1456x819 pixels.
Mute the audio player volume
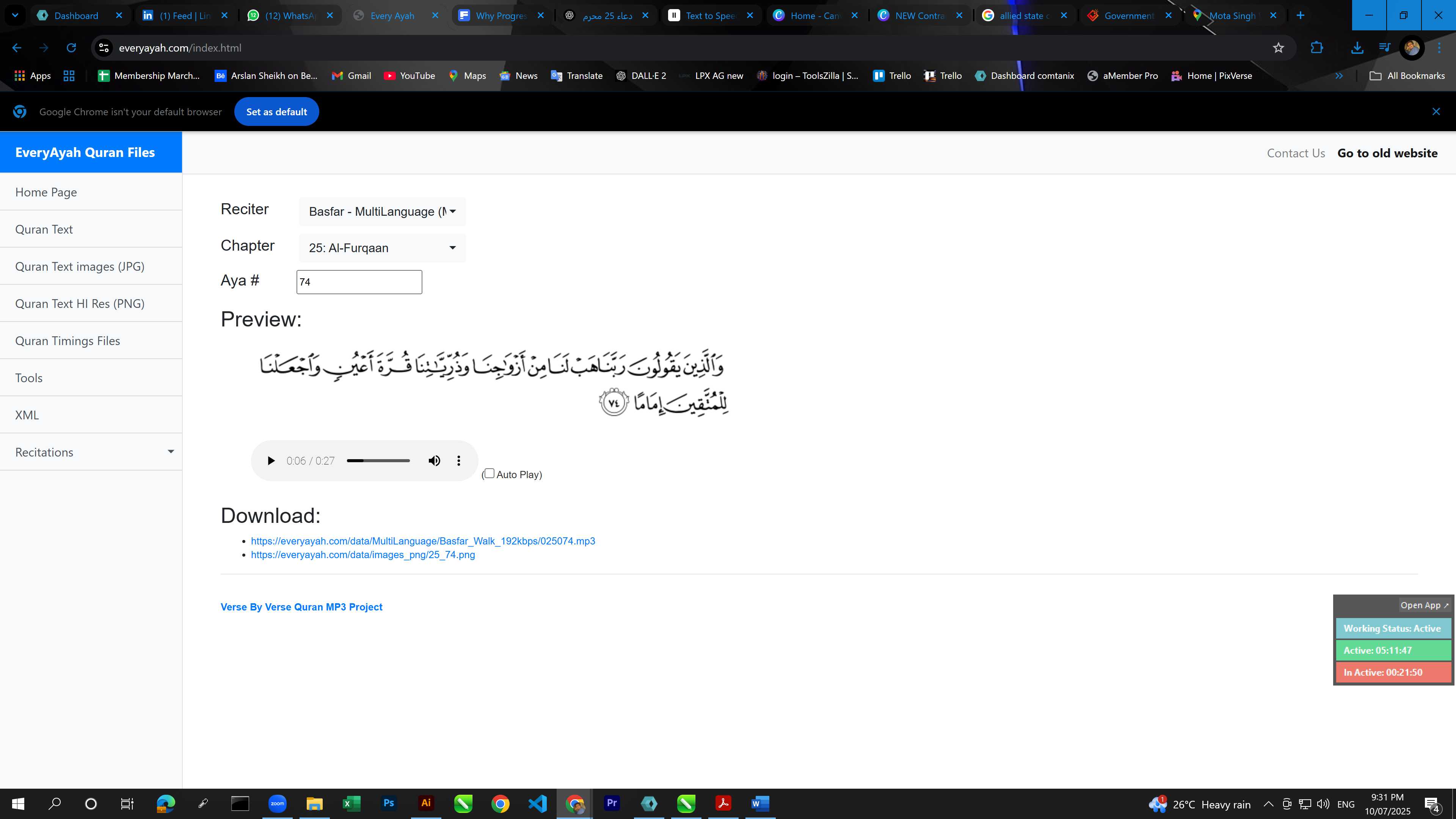point(434,461)
